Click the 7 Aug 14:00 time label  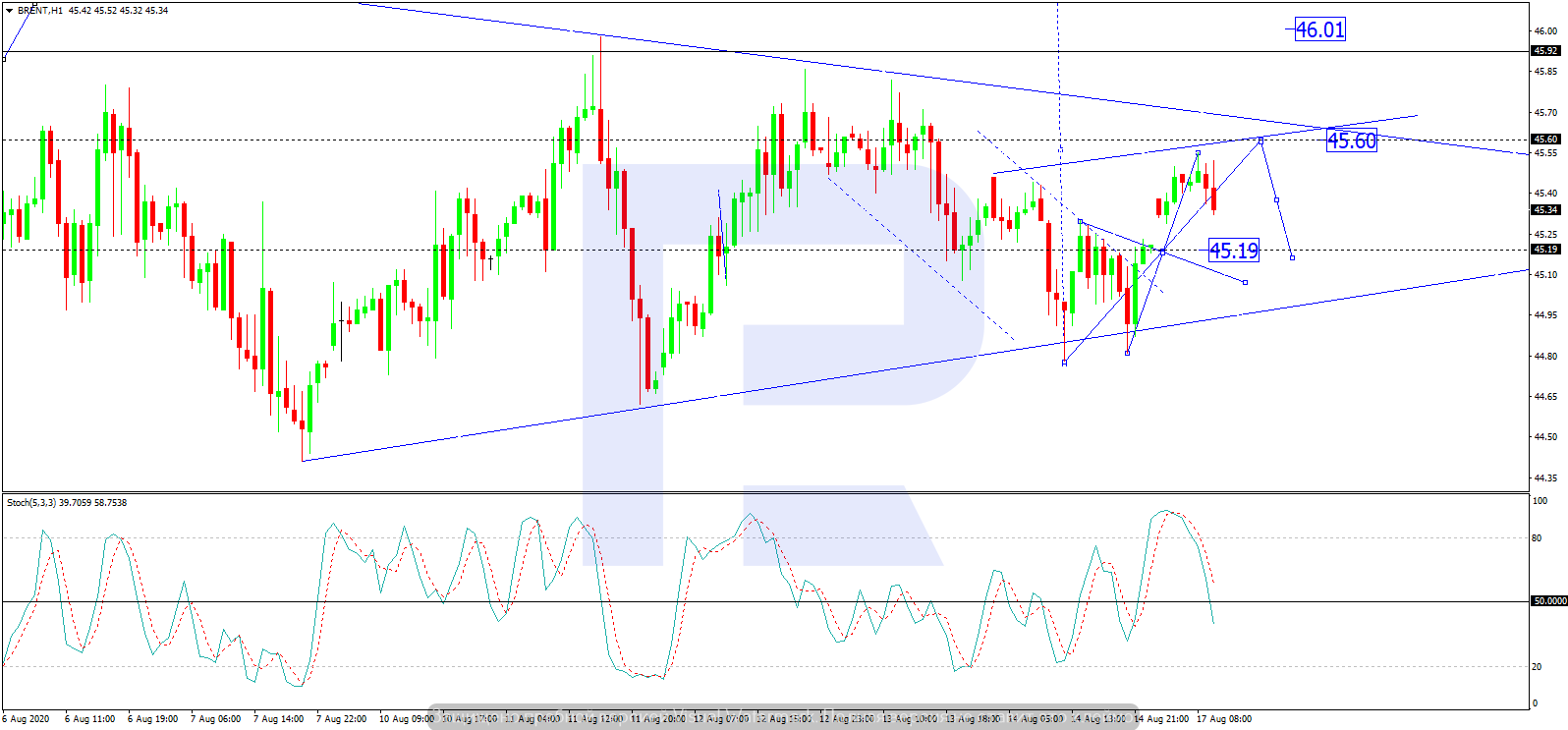[279, 719]
